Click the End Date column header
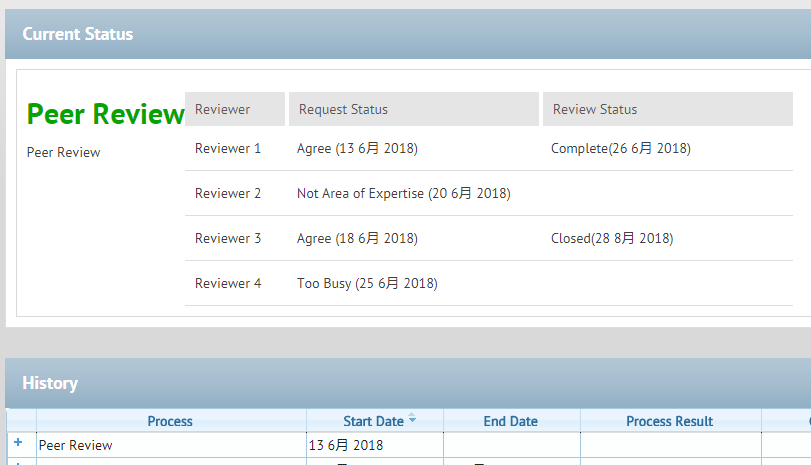This screenshot has height=465, width=811. tap(510, 421)
